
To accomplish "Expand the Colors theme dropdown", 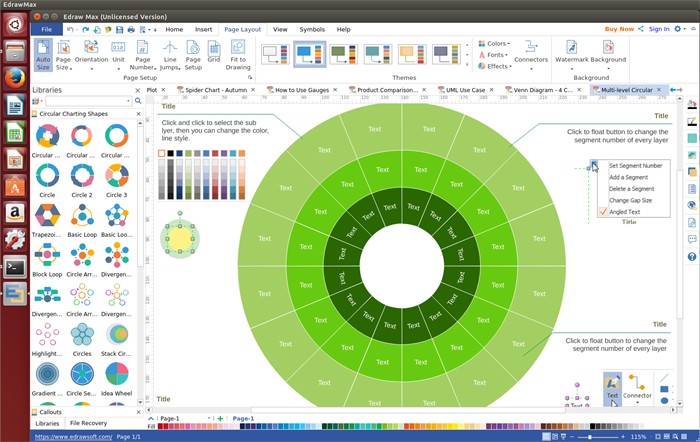I will click(496, 44).
